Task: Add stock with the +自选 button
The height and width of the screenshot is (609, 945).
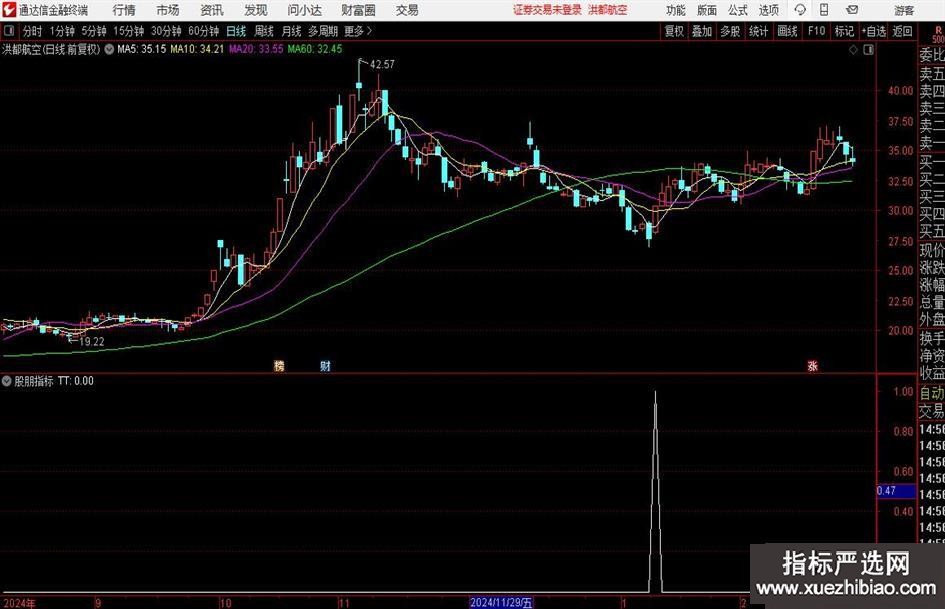Action: coord(873,31)
